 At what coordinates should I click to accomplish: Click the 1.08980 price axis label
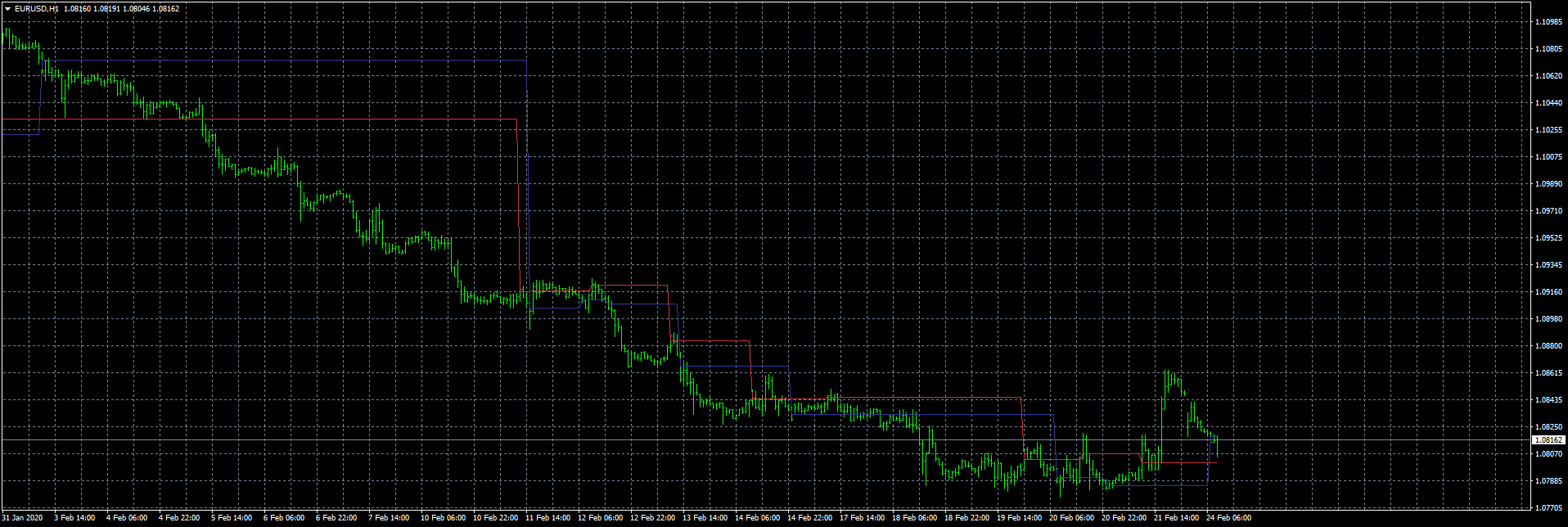pyautogui.click(x=1549, y=319)
